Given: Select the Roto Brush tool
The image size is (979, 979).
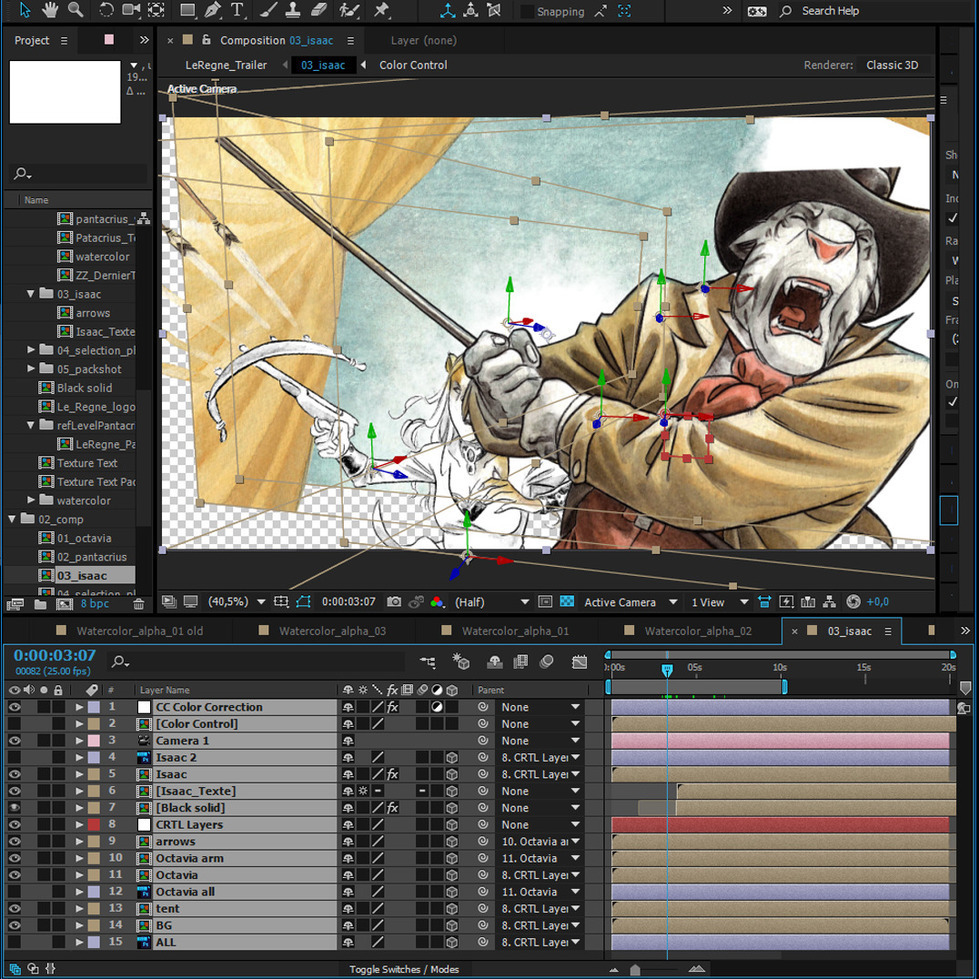Looking at the screenshot, I should coord(349,10).
